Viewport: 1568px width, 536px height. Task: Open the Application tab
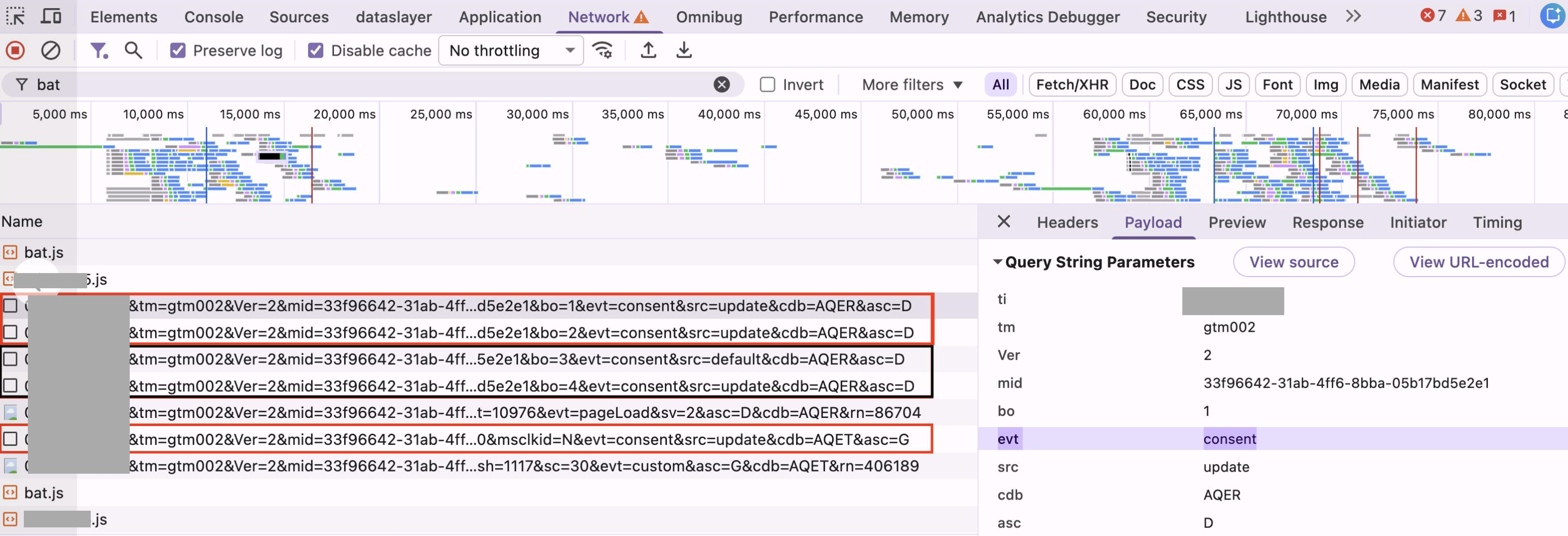tap(500, 16)
